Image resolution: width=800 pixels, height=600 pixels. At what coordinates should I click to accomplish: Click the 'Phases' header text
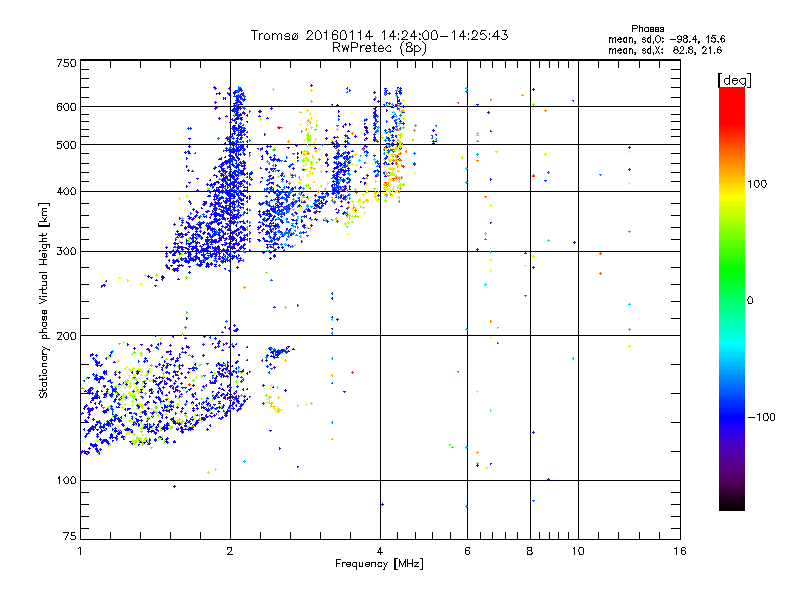pyautogui.click(x=647, y=29)
